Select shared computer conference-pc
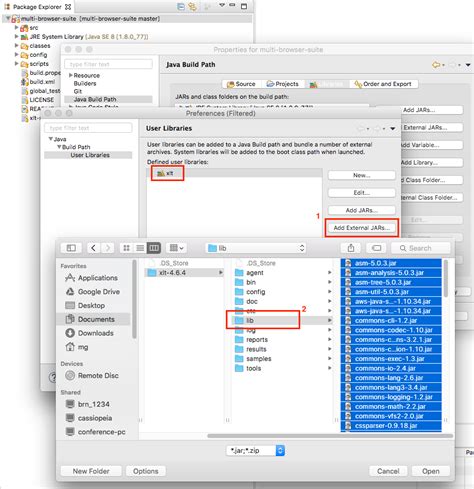 [96, 432]
